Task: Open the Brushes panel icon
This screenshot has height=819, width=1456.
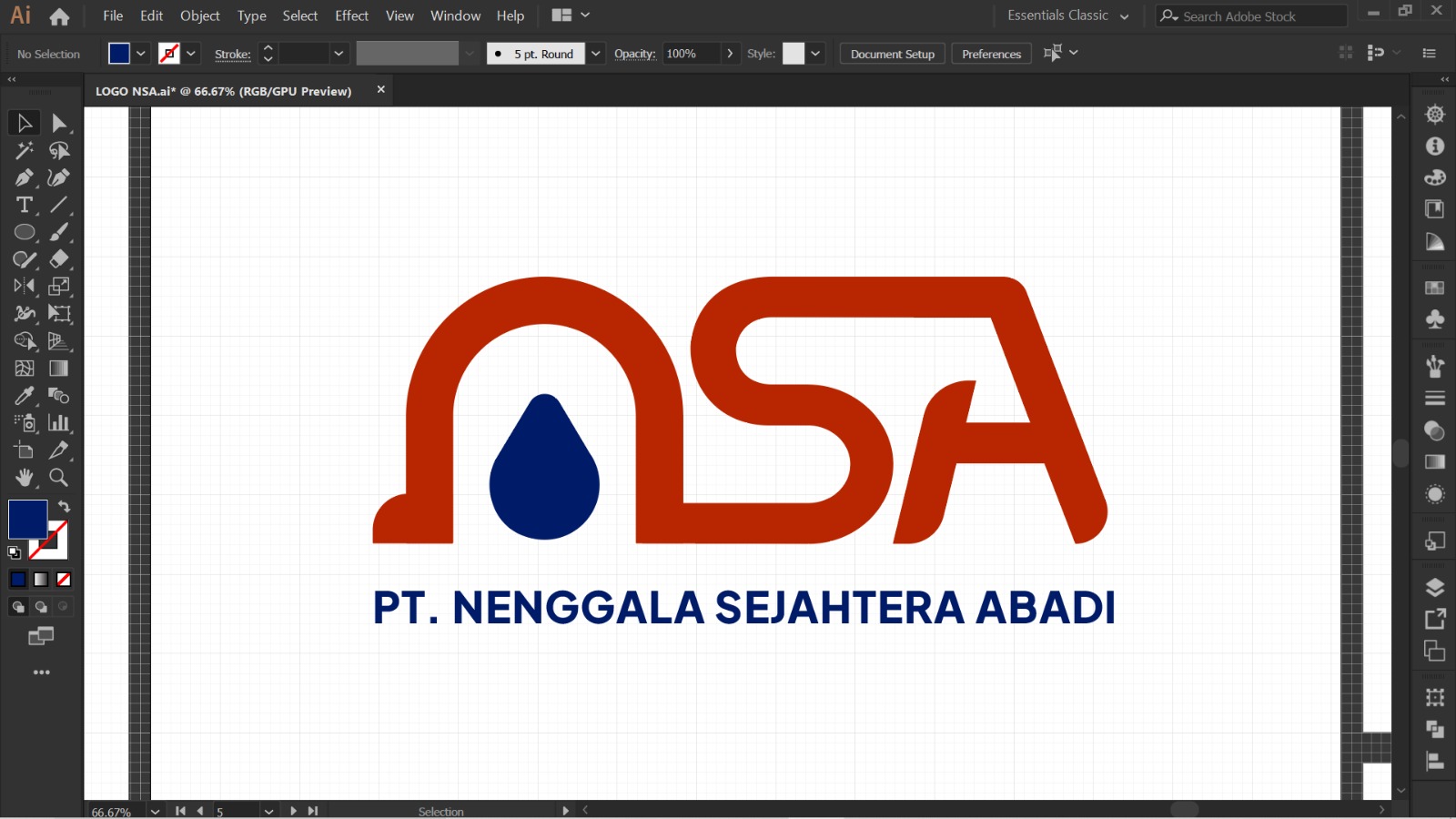Action: click(1435, 366)
